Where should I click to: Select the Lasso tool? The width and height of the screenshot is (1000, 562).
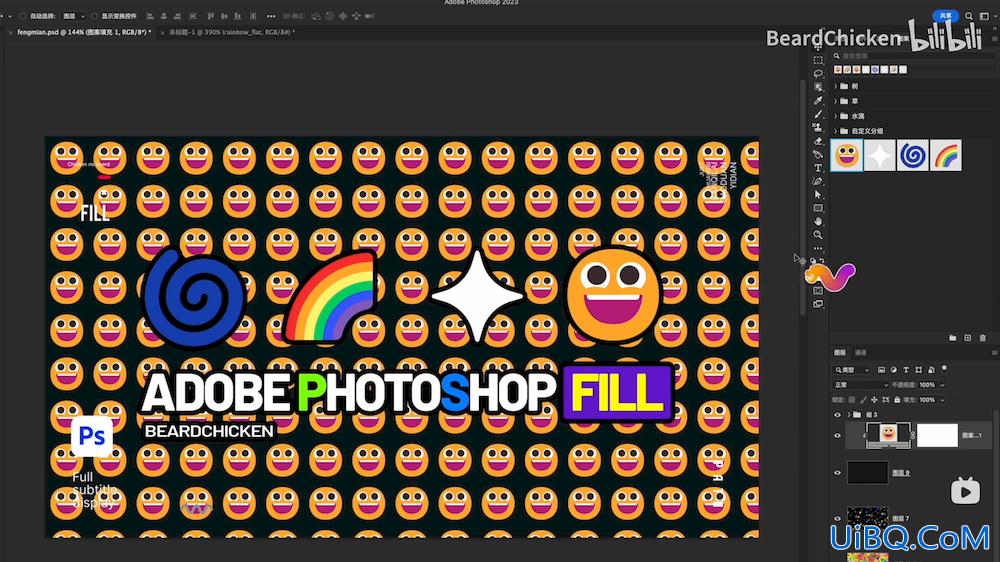(818, 73)
